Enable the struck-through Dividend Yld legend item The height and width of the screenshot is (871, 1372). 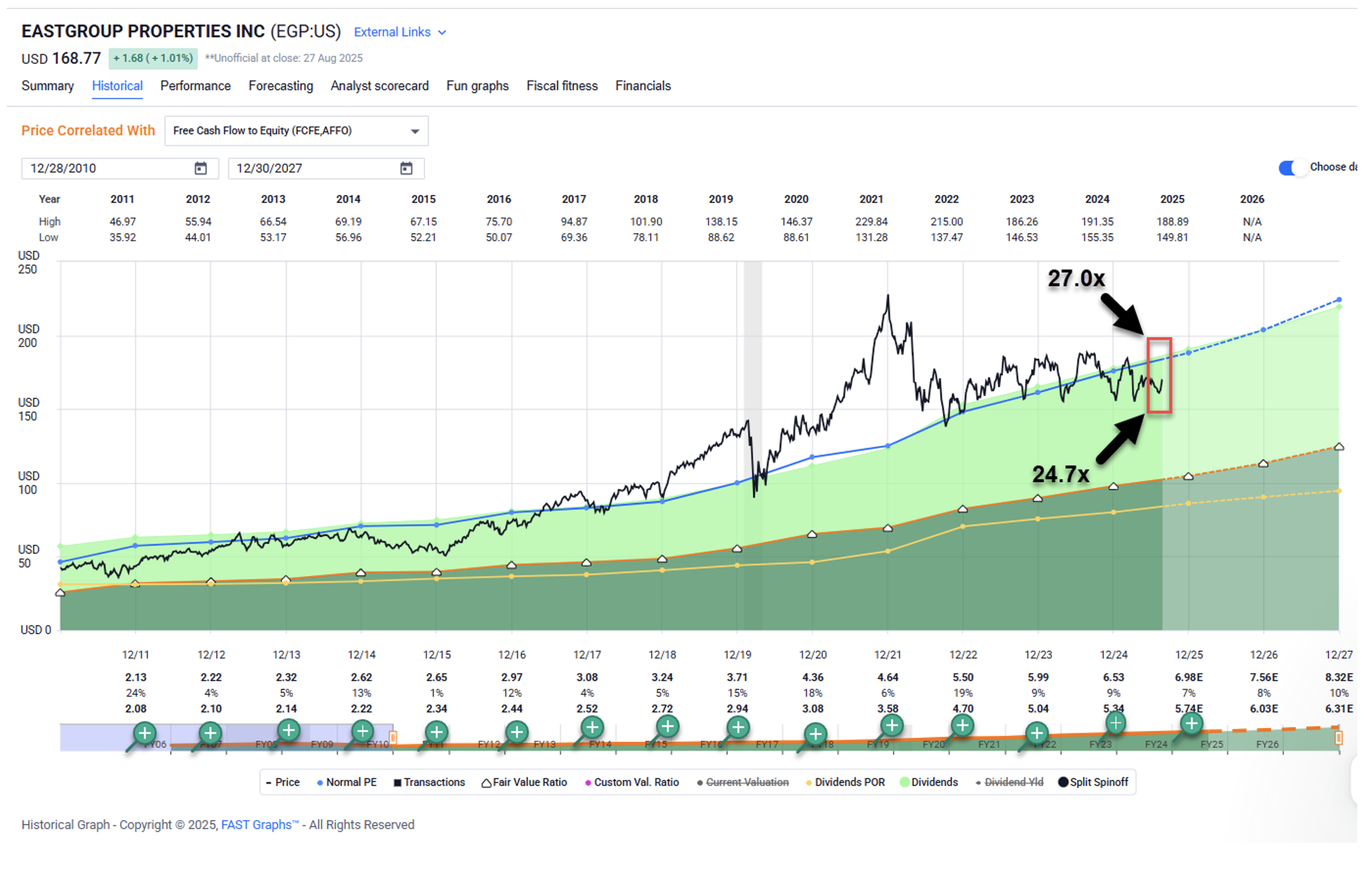pos(1010,783)
